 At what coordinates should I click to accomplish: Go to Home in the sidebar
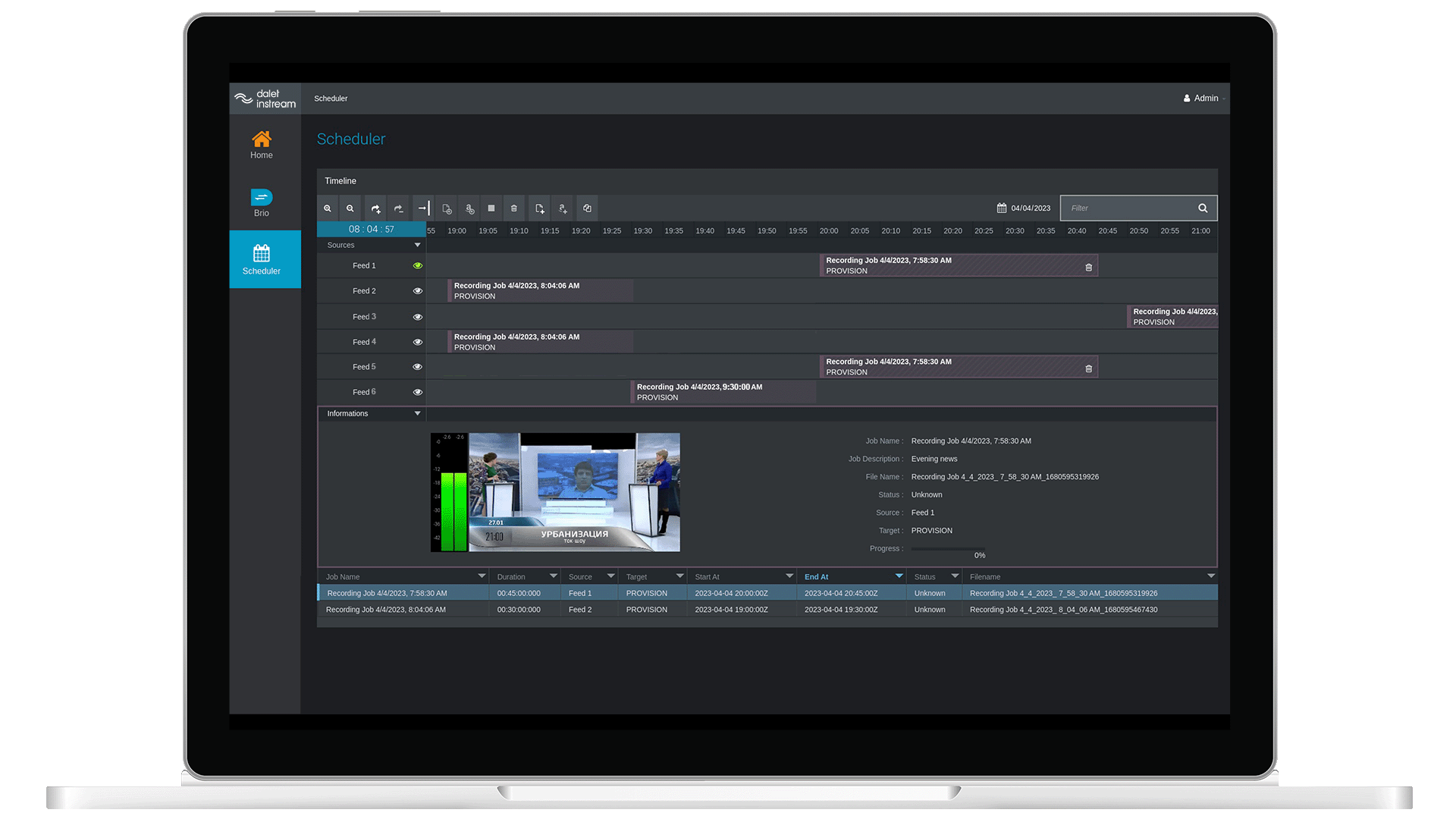(262, 144)
